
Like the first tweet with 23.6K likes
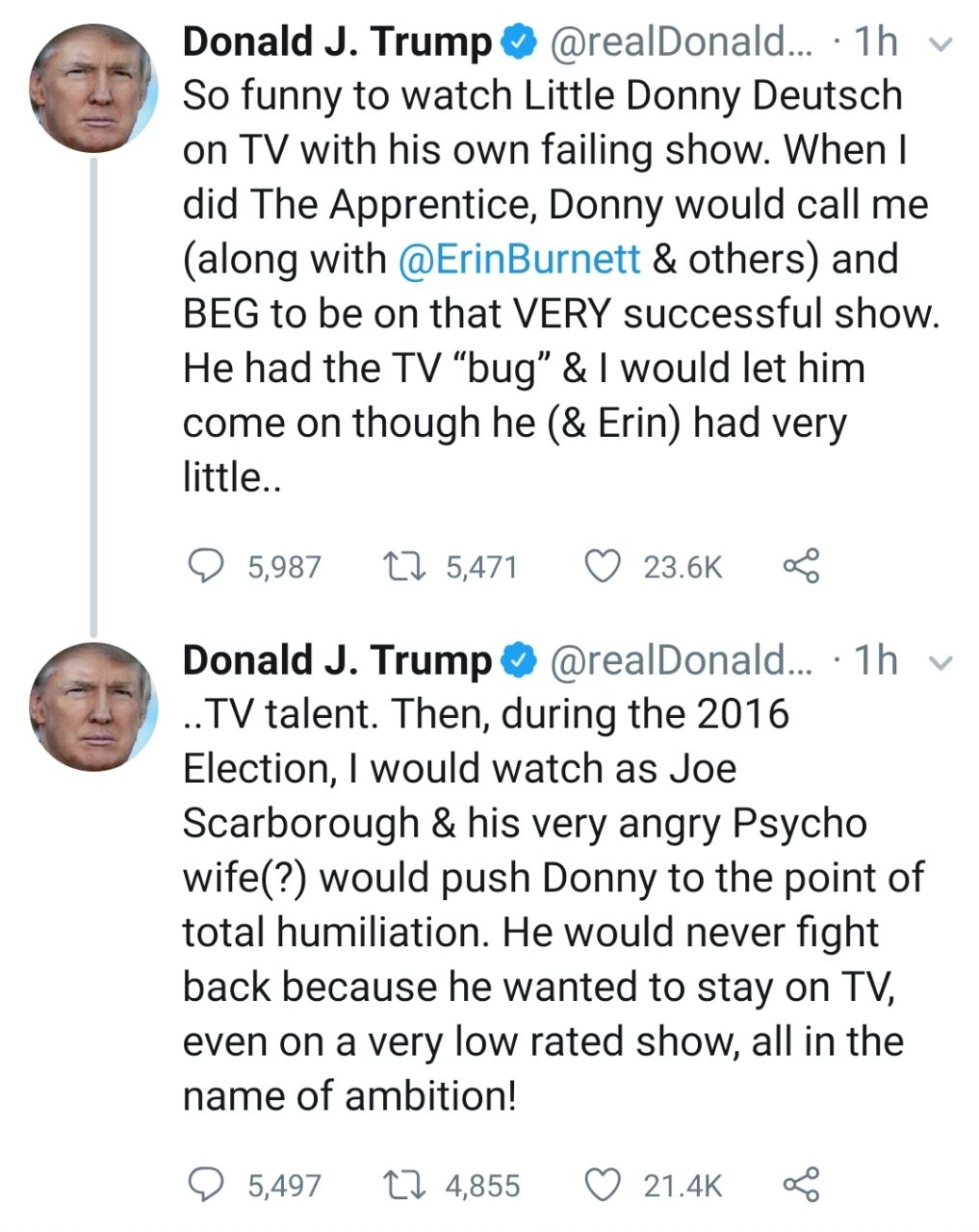pyautogui.click(x=603, y=567)
